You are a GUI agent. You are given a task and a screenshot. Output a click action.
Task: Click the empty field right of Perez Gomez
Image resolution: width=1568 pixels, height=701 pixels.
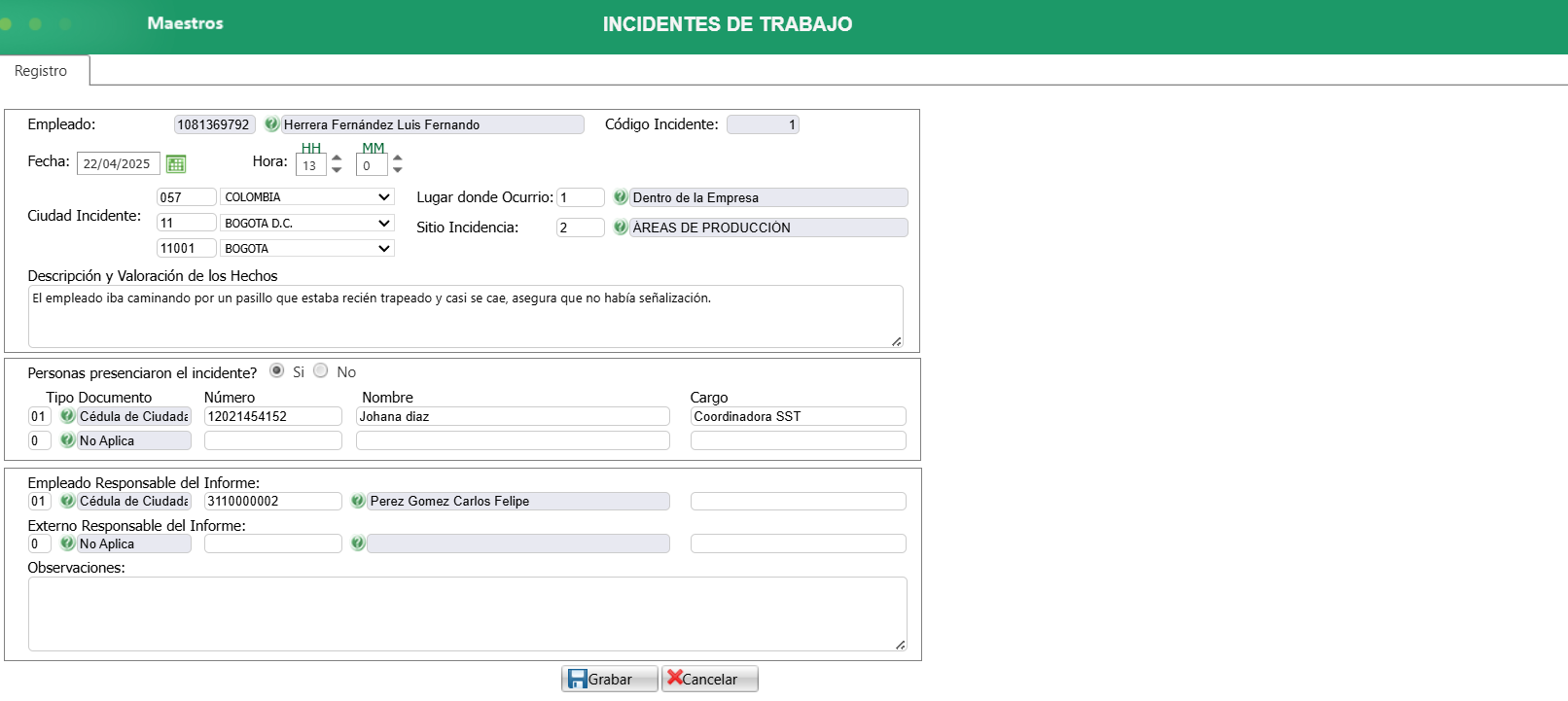799,501
